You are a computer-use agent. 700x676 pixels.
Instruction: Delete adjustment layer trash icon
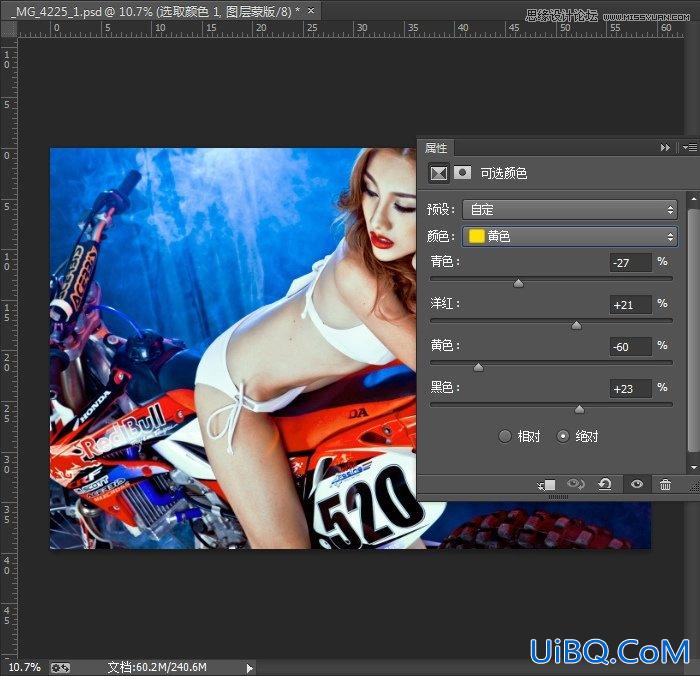click(x=665, y=484)
